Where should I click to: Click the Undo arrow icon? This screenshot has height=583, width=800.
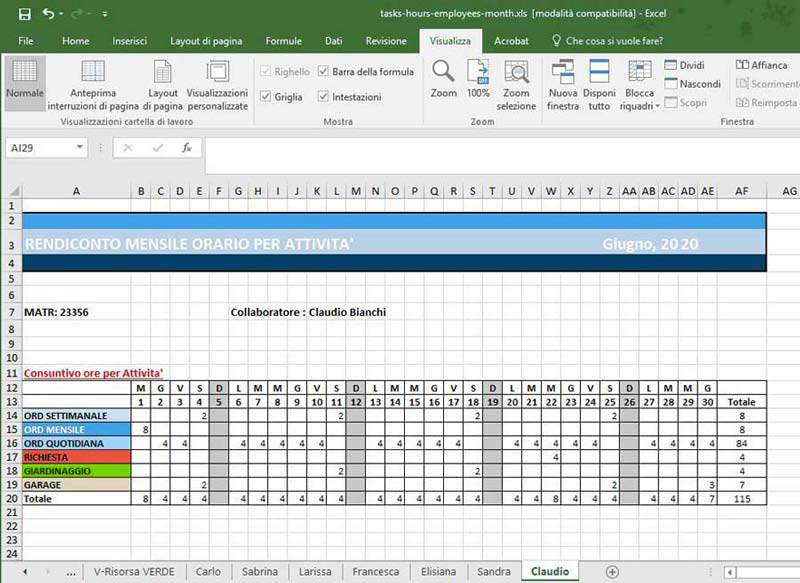tap(48, 14)
